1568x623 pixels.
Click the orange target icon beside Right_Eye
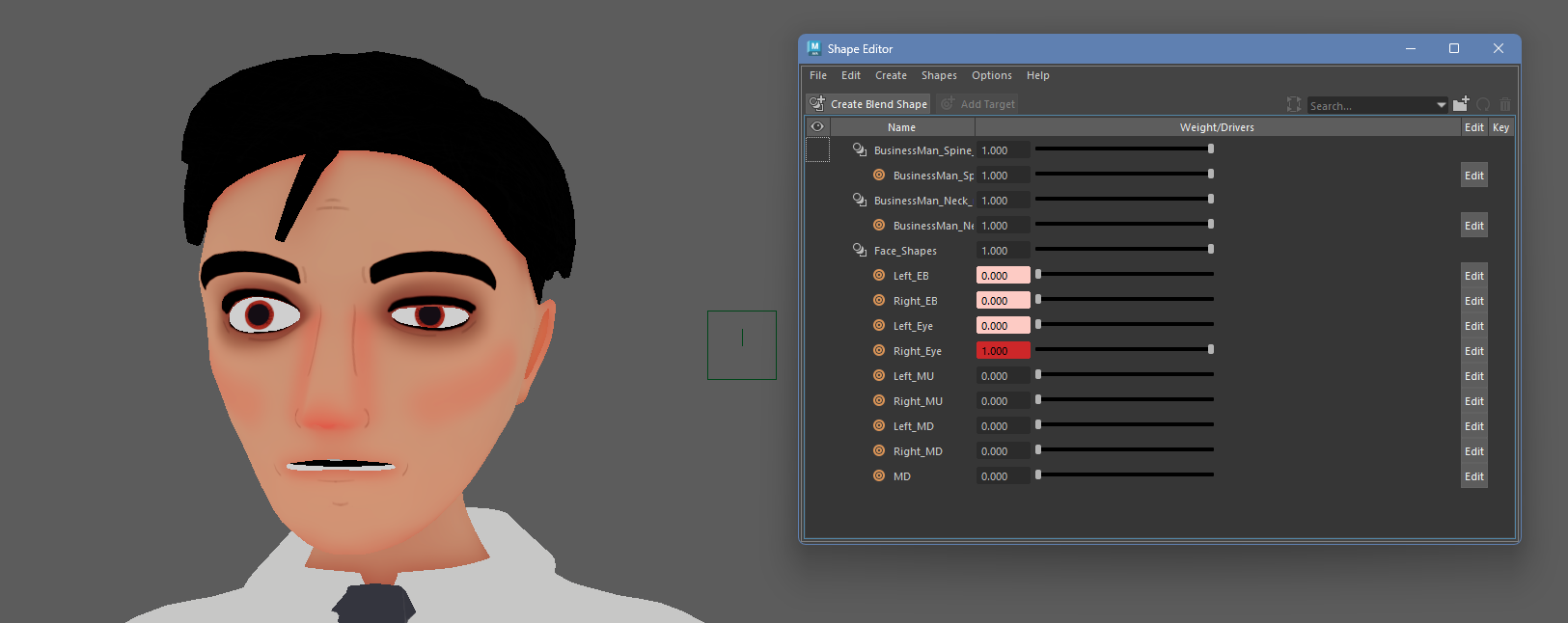point(879,350)
